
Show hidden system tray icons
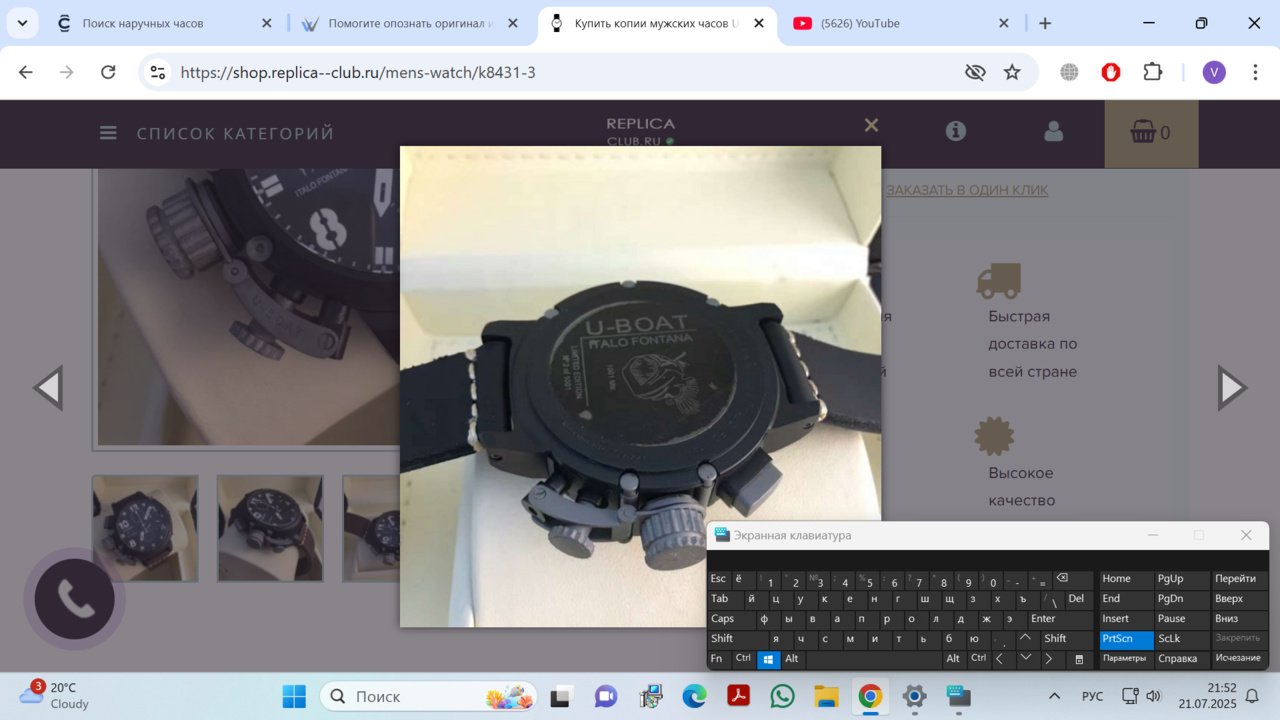(1054, 696)
